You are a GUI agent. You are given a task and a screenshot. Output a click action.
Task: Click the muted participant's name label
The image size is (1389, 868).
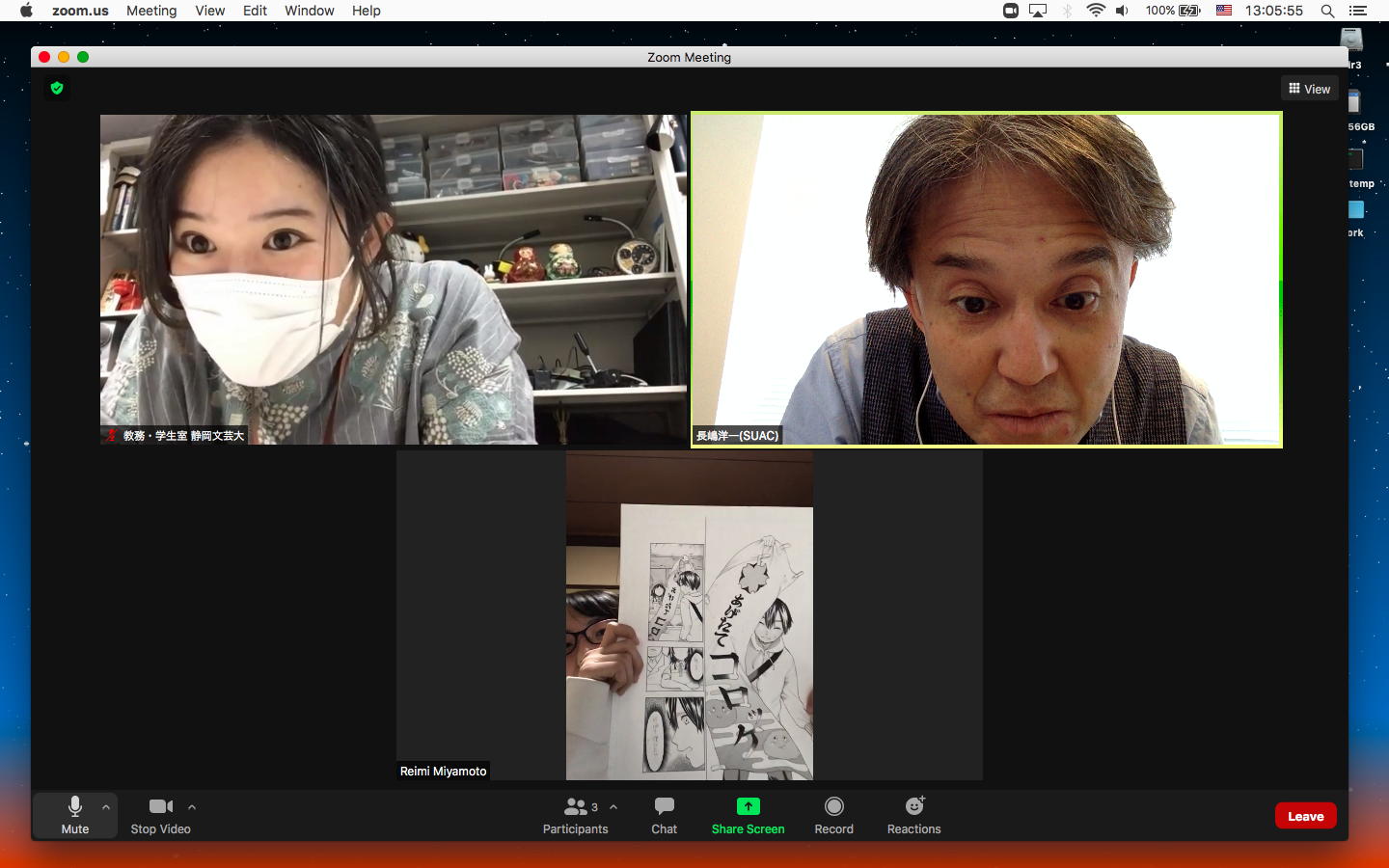click(183, 436)
